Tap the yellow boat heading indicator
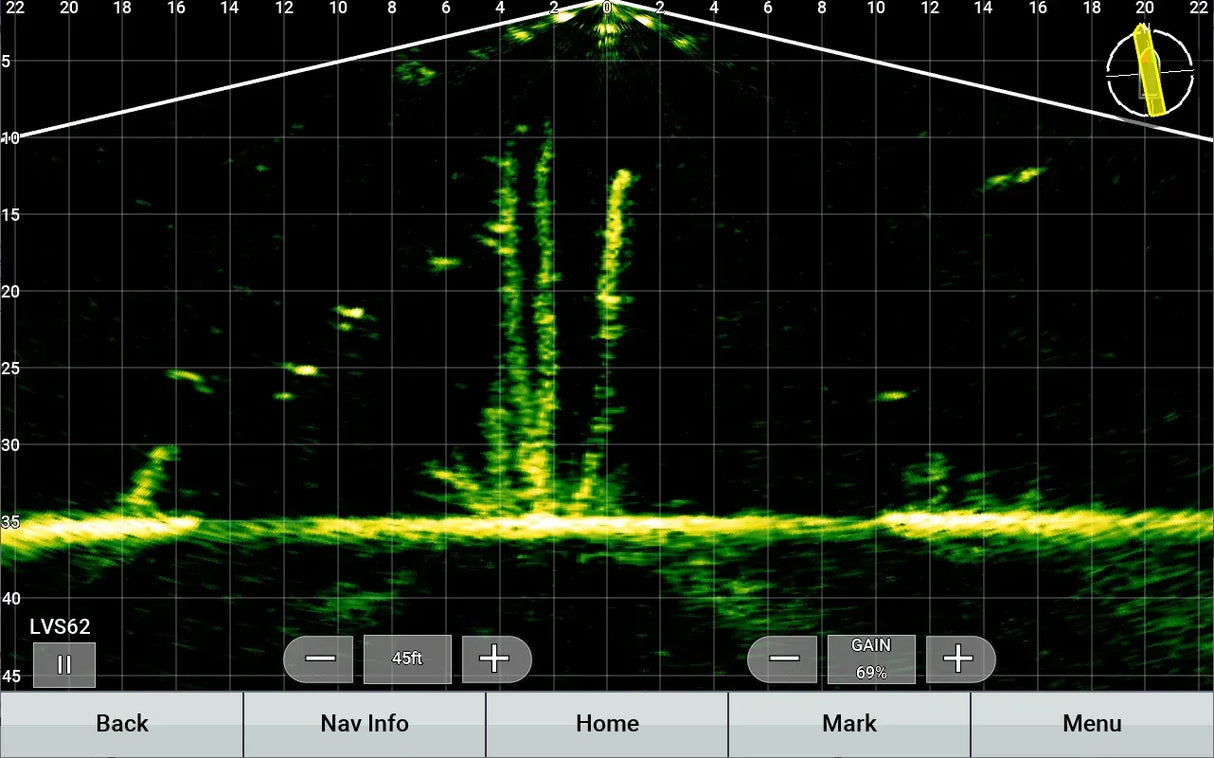The image size is (1214, 758). click(1146, 72)
